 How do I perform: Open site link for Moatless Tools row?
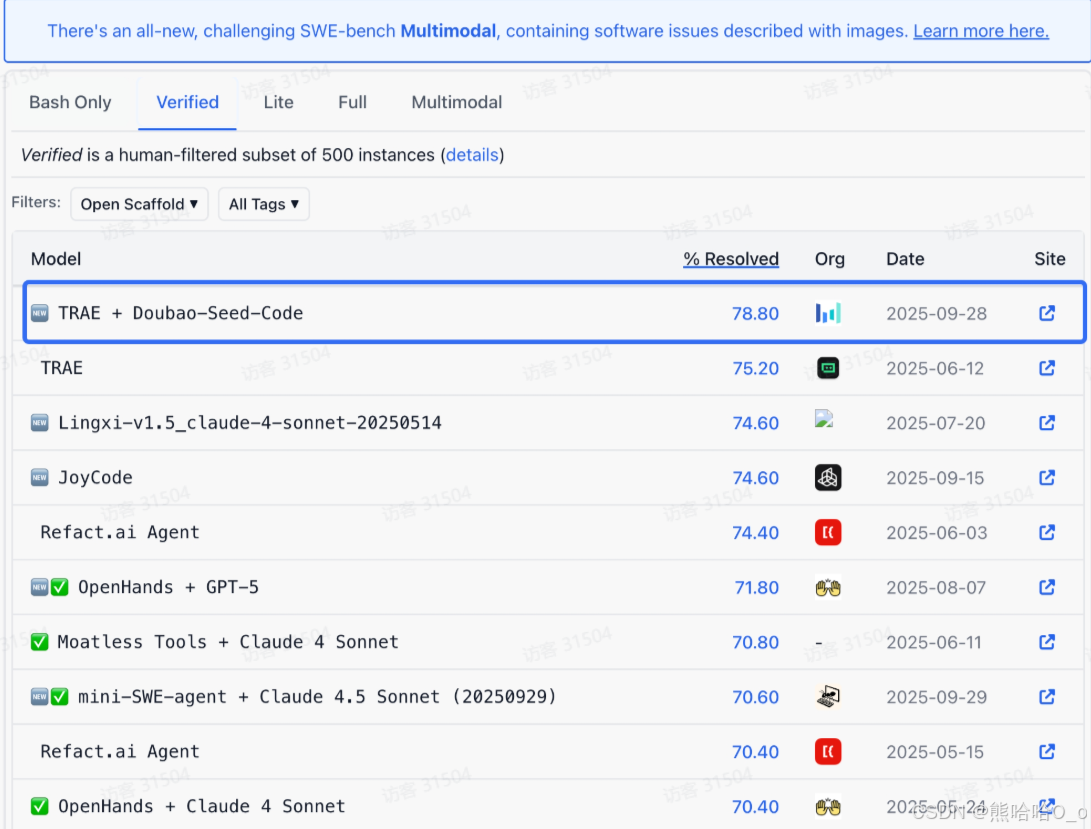tap(1046, 642)
